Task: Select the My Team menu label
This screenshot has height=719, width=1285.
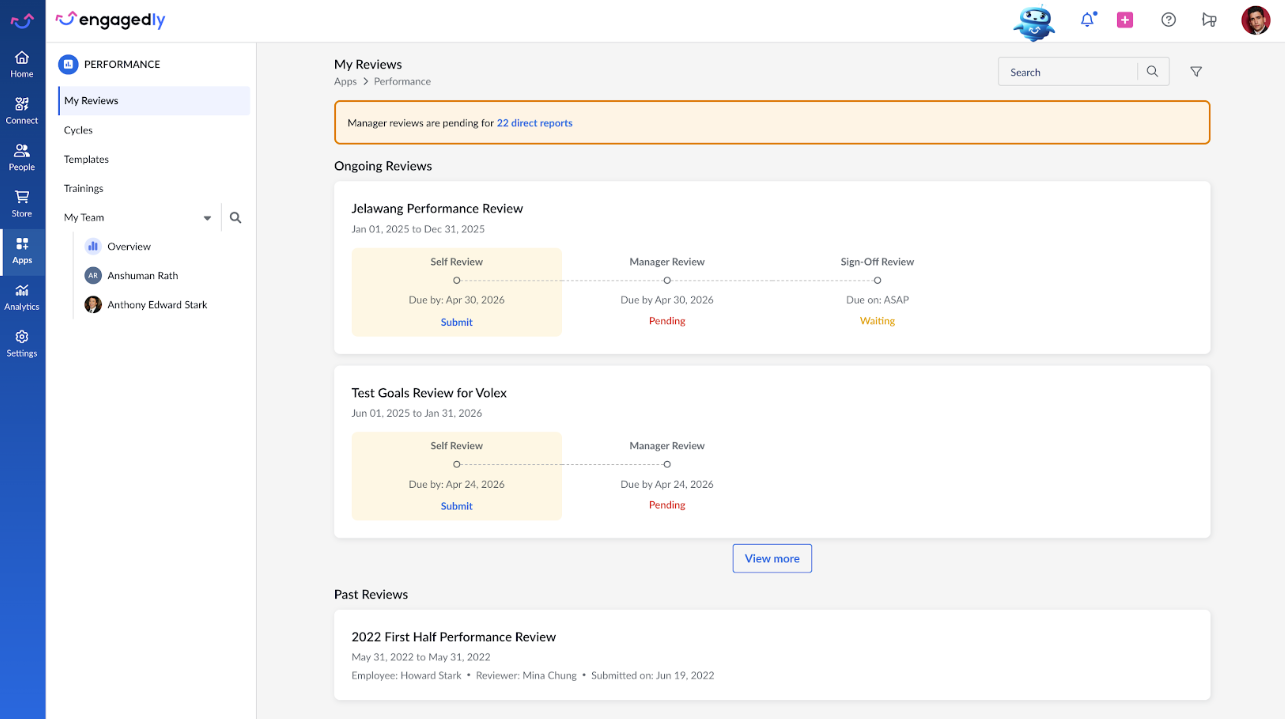Action: click(84, 217)
